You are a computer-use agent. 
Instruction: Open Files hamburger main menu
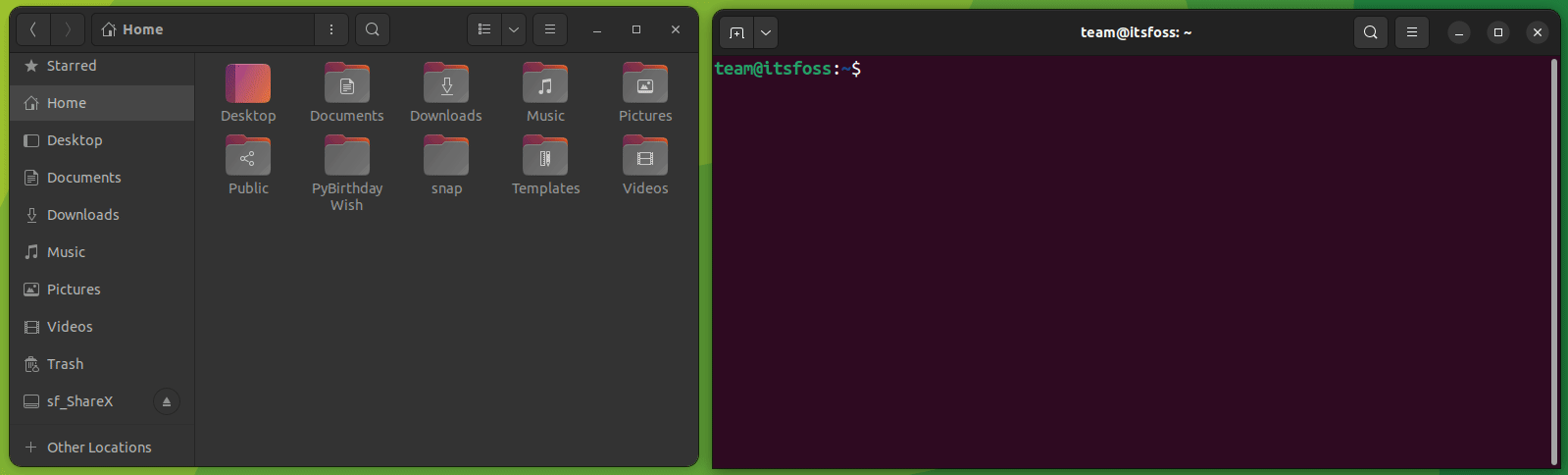point(550,29)
